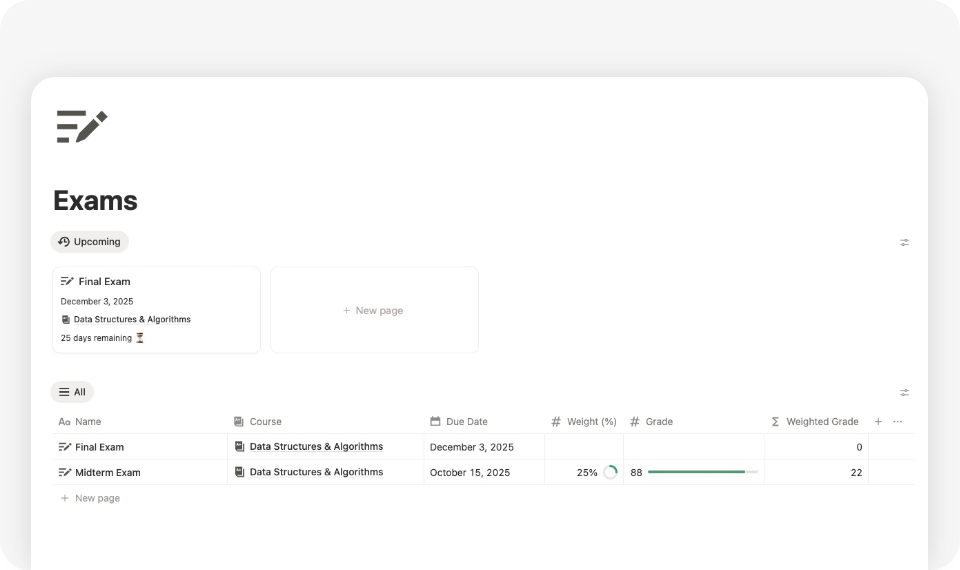Click the Weighted Grade value 22 for Midterm Exam
Image resolution: width=960 pixels, height=570 pixels.
[x=856, y=473]
